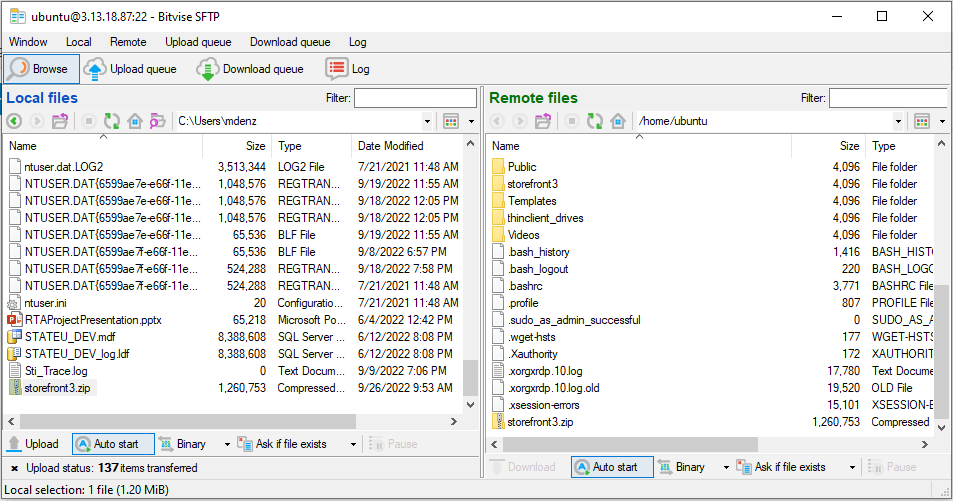The image size is (953, 501).
Task: Go back in Remote files pane
Action: 497,121
